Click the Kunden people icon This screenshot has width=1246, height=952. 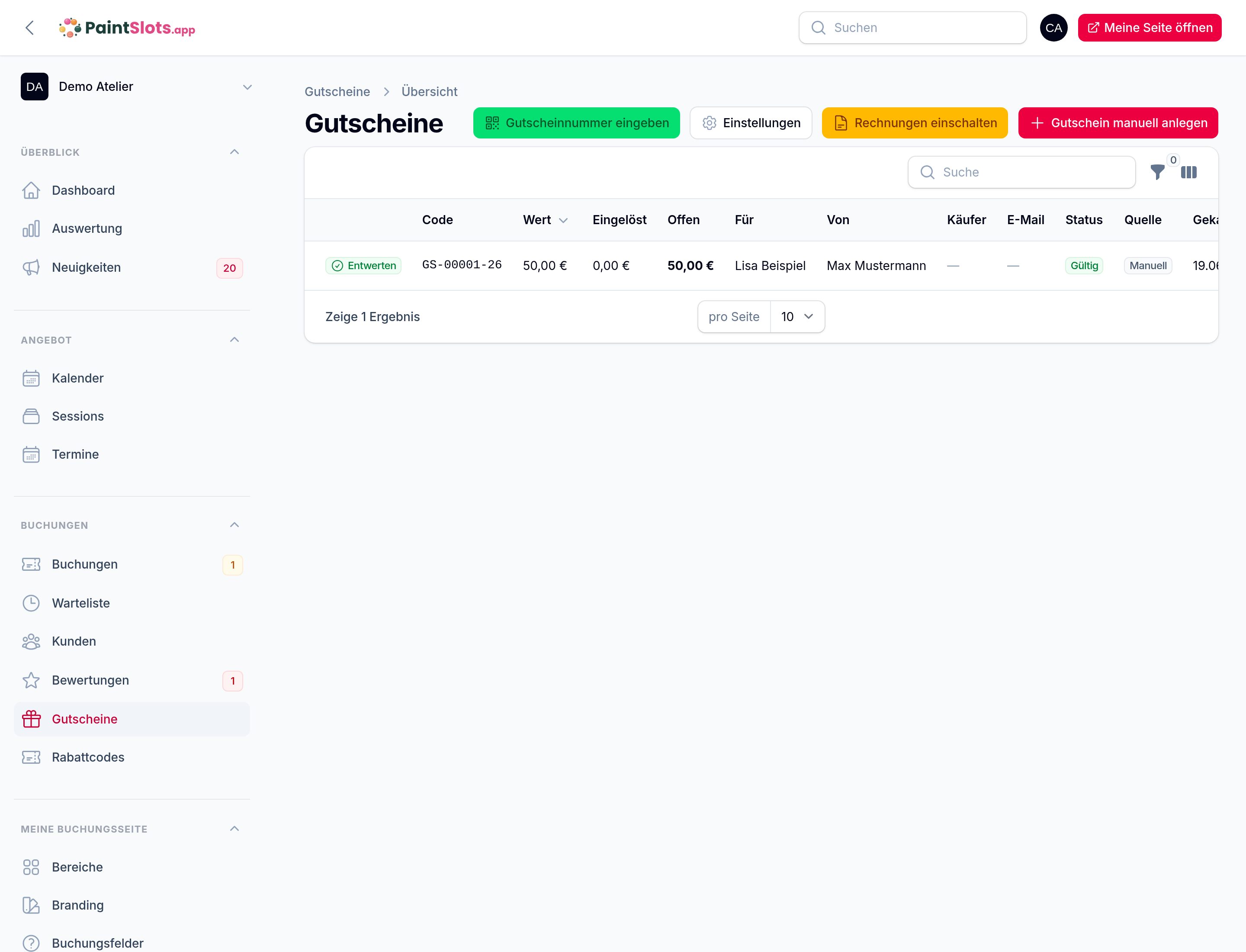point(31,641)
